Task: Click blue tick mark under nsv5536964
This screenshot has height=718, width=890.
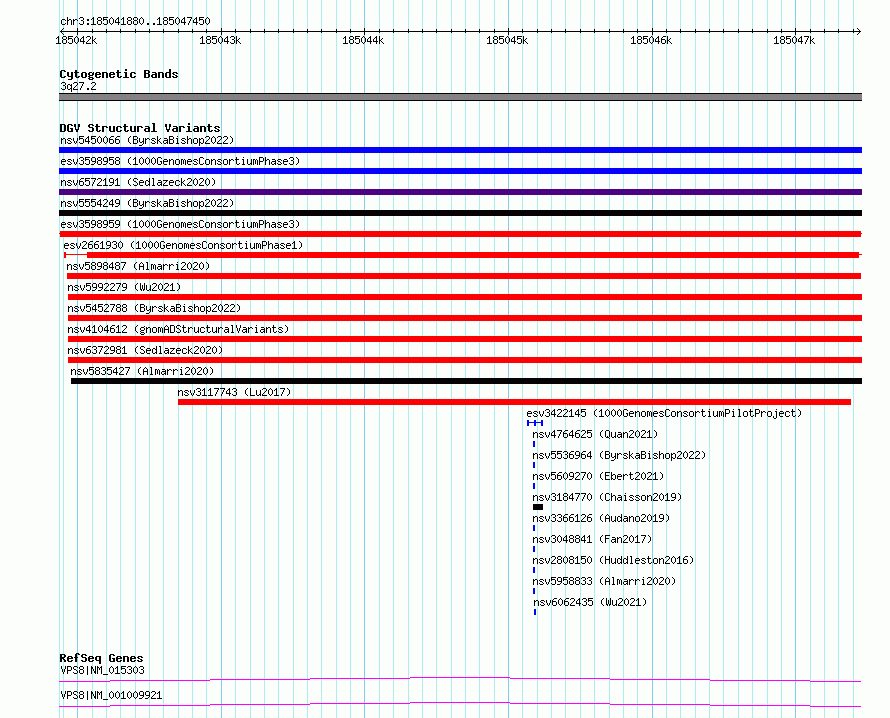Action: point(534,465)
